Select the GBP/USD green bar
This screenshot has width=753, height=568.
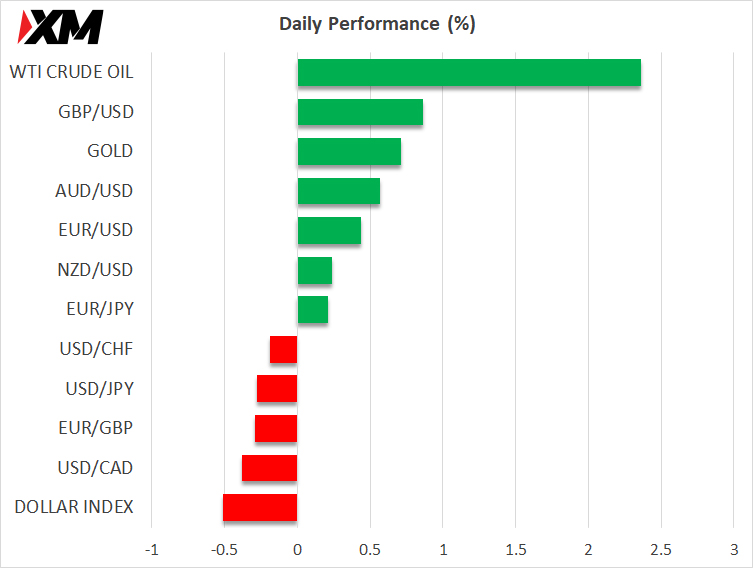(360, 112)
